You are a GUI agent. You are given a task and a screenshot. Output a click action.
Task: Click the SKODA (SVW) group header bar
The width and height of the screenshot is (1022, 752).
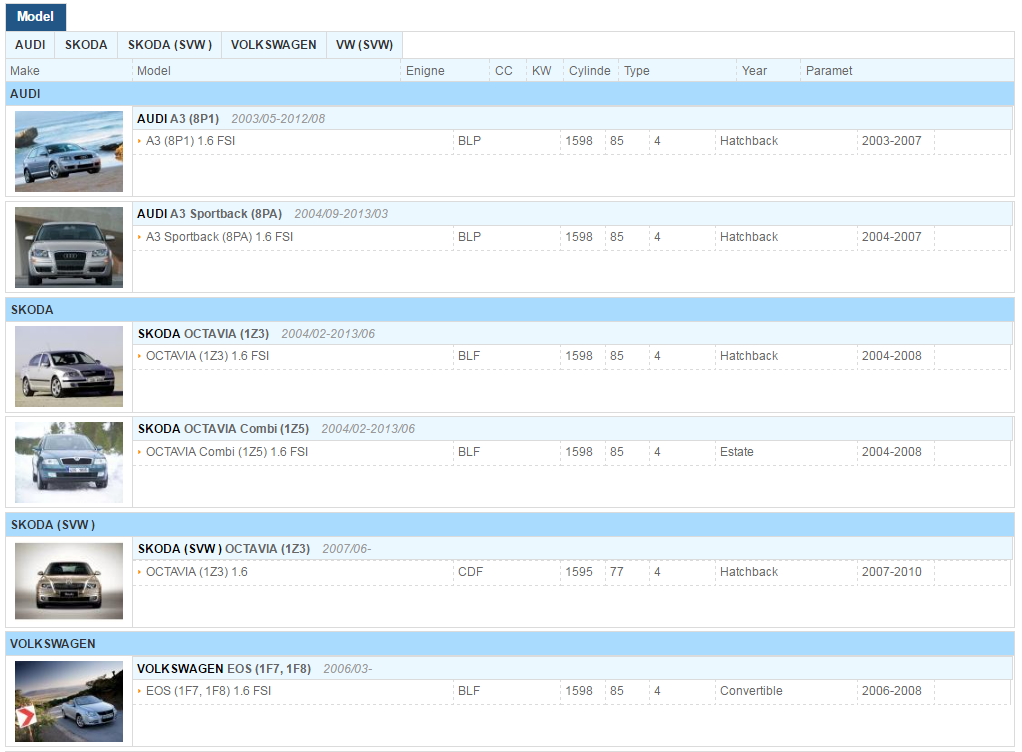click(510, 525)
